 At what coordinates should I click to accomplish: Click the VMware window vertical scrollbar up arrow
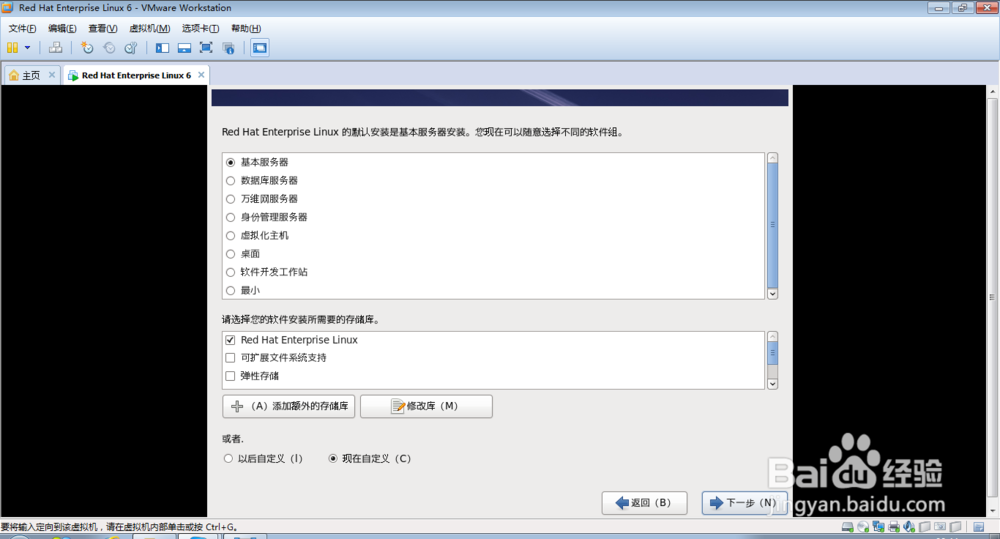tap(992, 92)
